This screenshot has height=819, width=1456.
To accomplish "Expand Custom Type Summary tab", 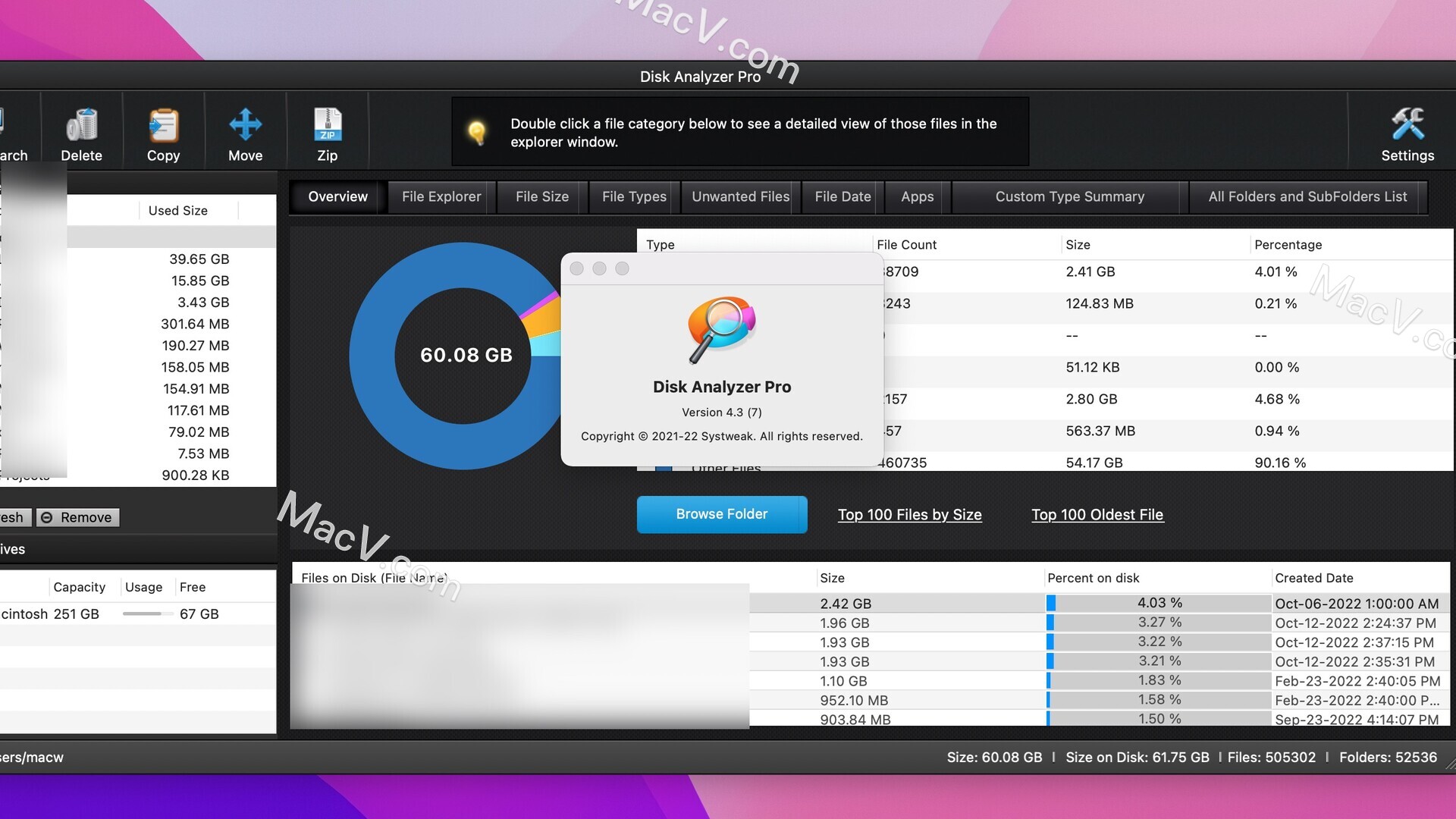I will [1070, 196].
